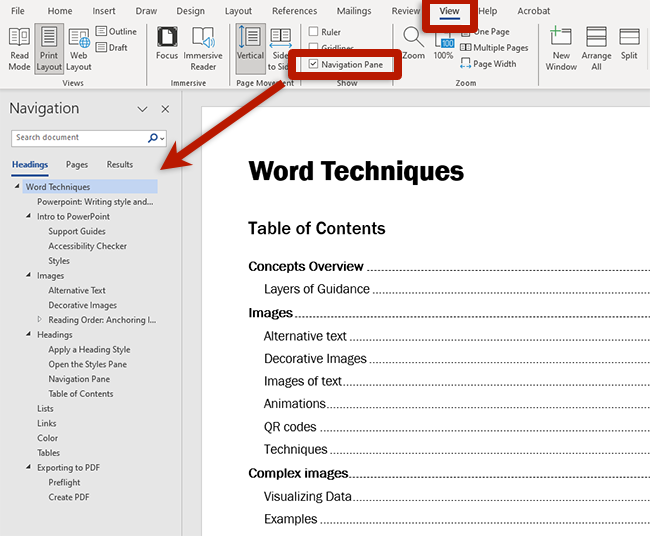
Task: Toggle the Ruler checkbox
Action: tap(313, 32)
